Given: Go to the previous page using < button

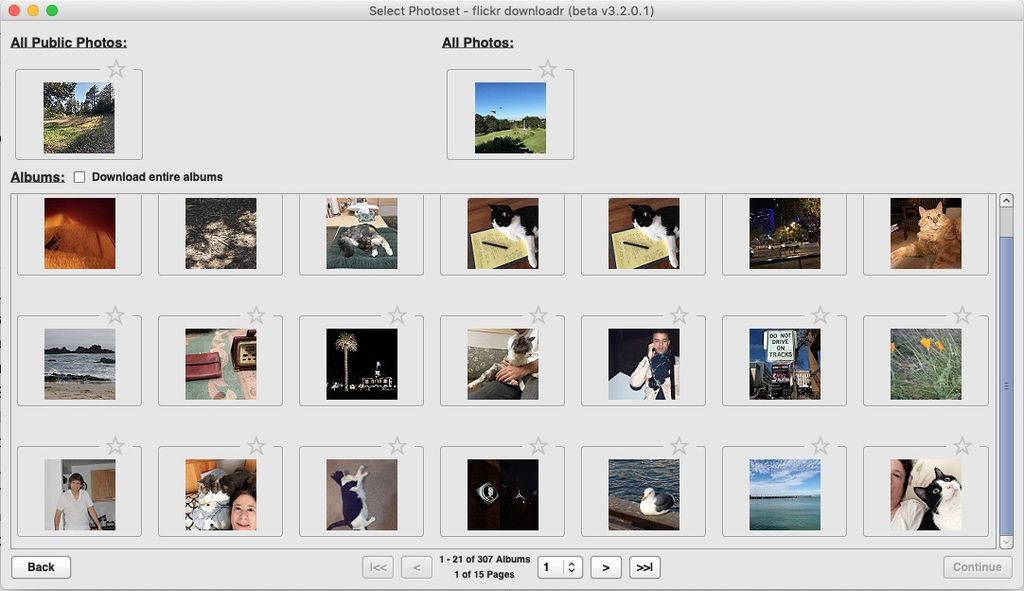Looking at the screenshot, I should pos(416,567).
